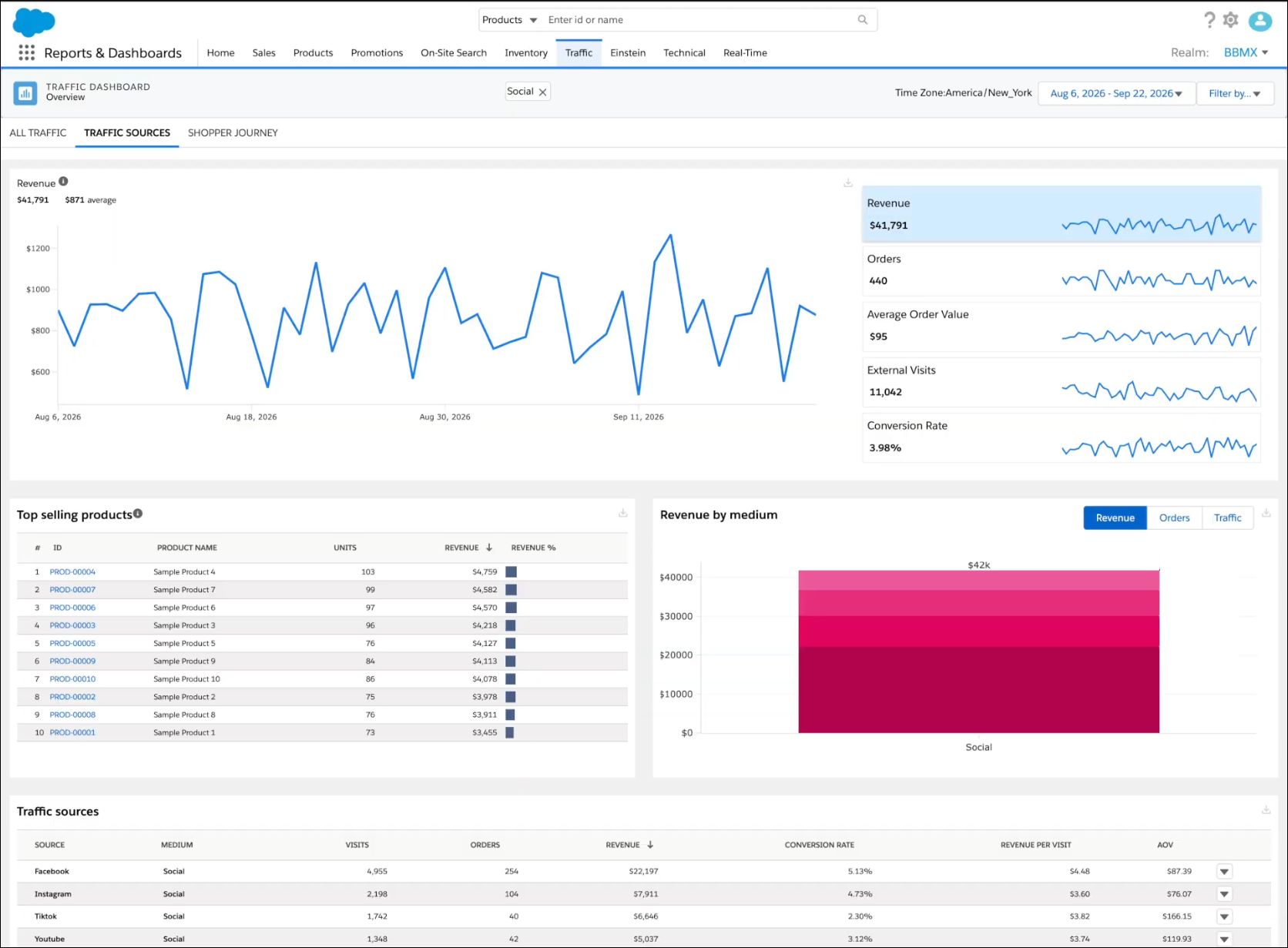
Task: Open the Sales menu
Action: [263, 52]
